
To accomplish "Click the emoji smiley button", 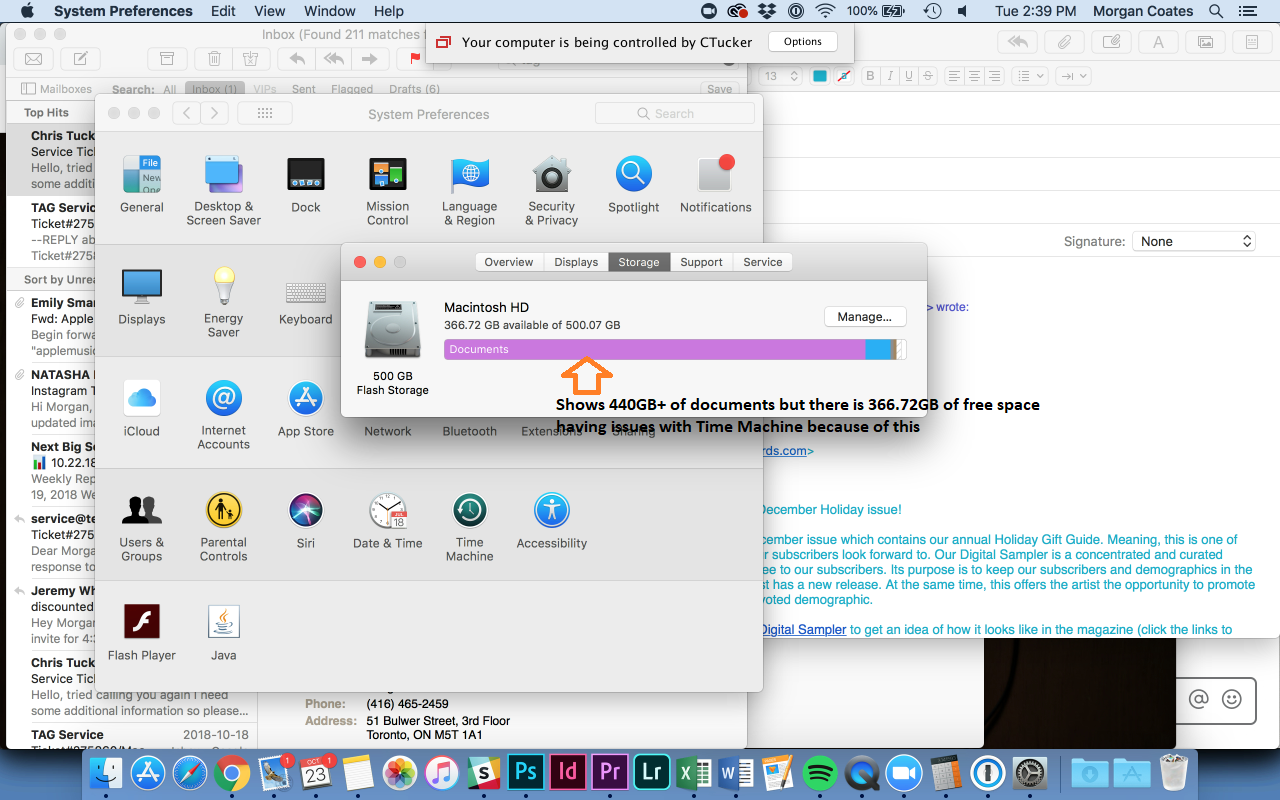I will (1232, 699).
